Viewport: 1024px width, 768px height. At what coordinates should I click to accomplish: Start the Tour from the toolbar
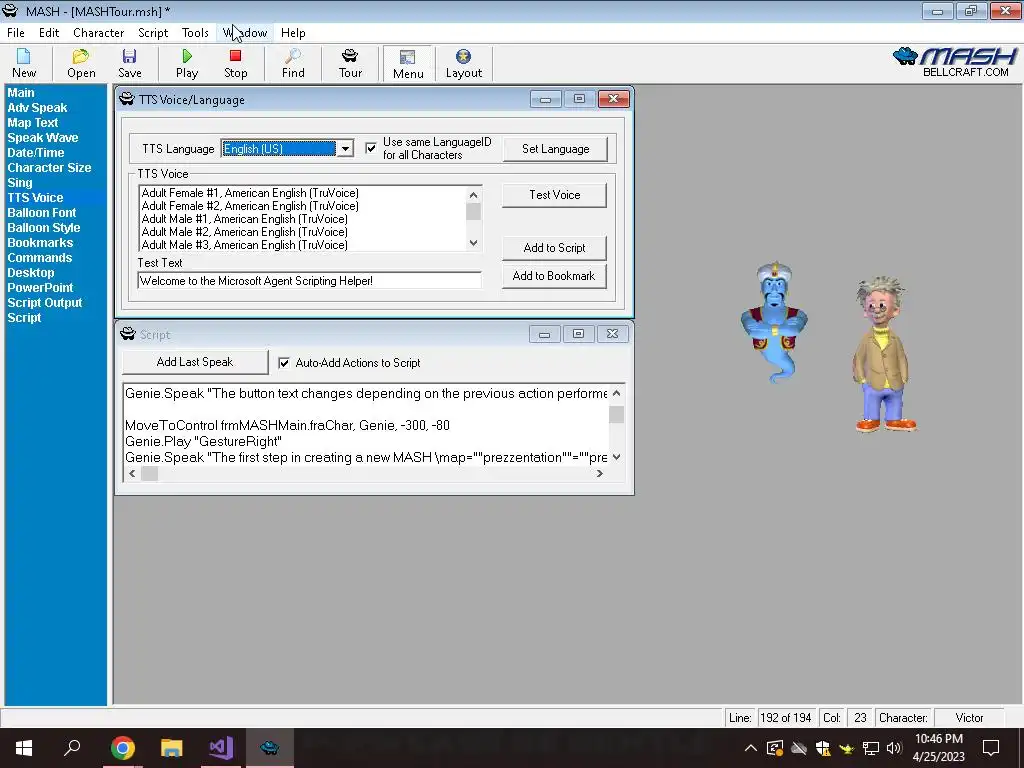[x=350, y=63]
